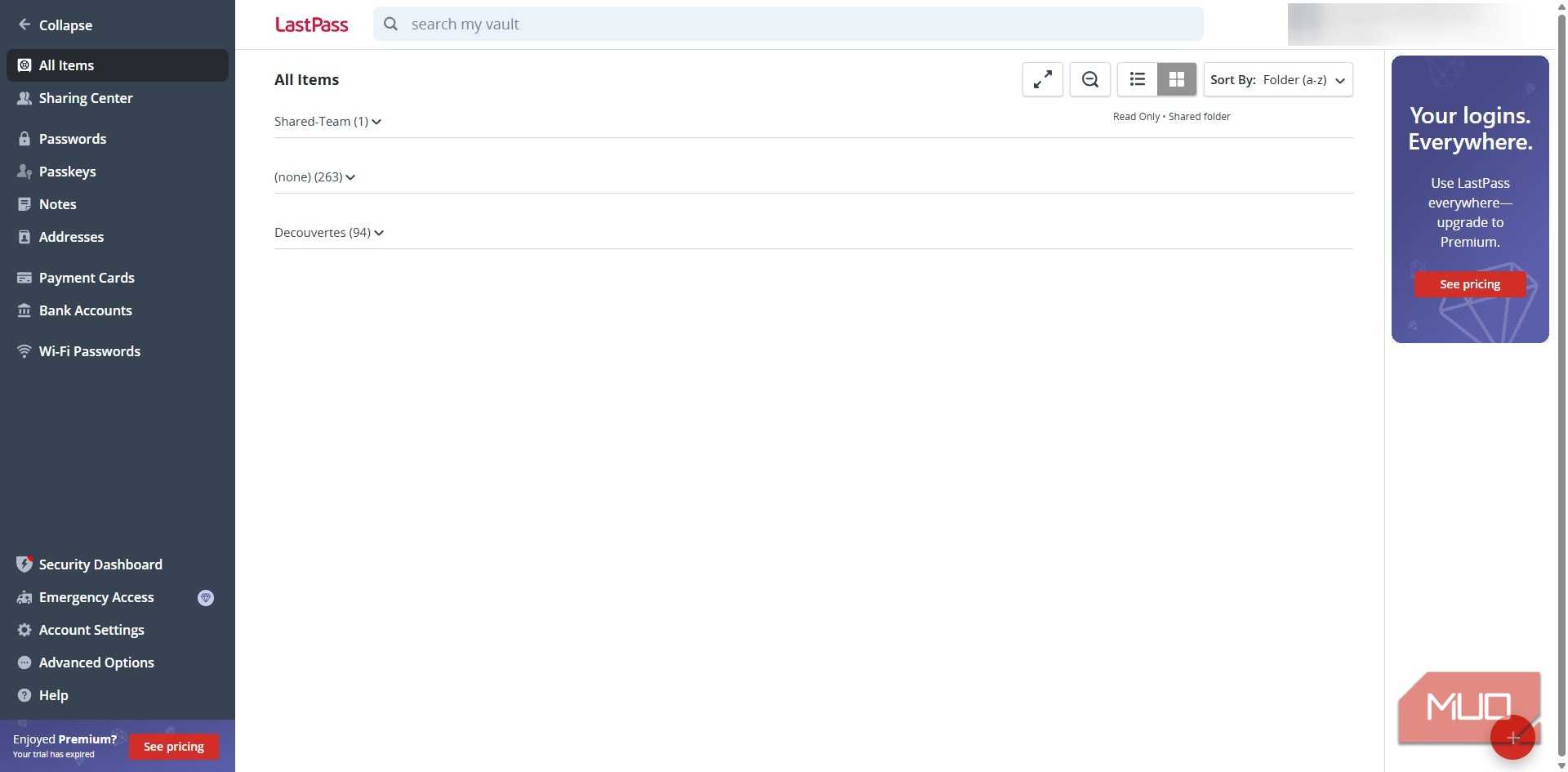Image resolution: width=1568 pixels, height=772 pixels.
Task: Expand vault to full-screen with arrows icon
Action: (1043, 79)
